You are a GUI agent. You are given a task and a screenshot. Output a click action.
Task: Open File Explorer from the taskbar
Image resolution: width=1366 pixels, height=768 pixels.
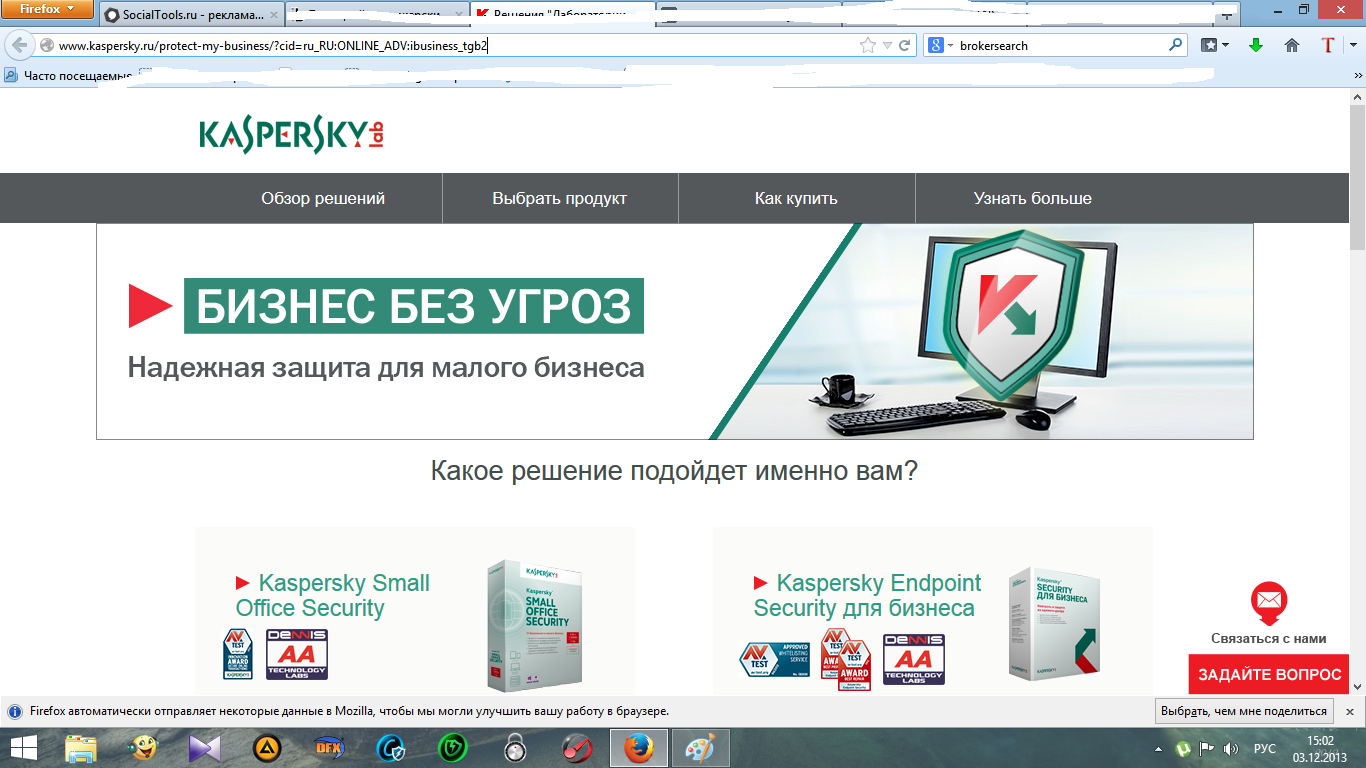pyautogui.click(x=81, y=748)
